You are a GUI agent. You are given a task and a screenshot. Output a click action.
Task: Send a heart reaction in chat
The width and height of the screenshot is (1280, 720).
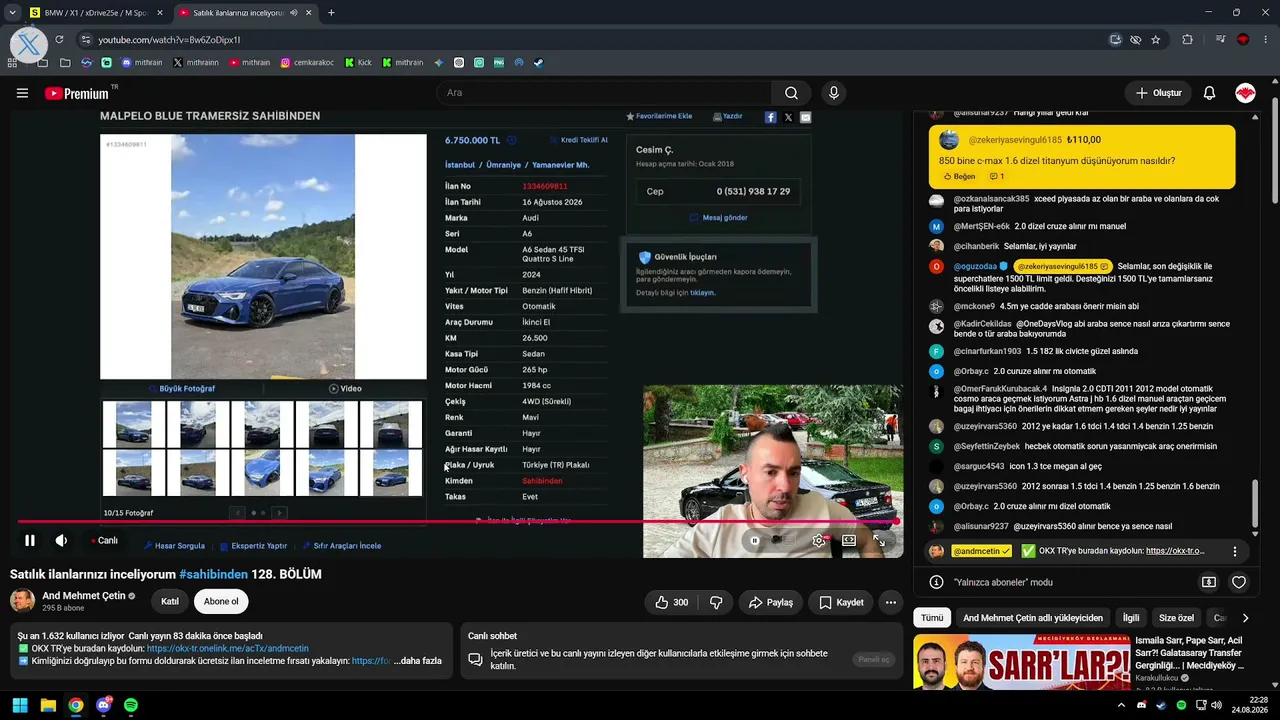click(x=1239, y=582)
